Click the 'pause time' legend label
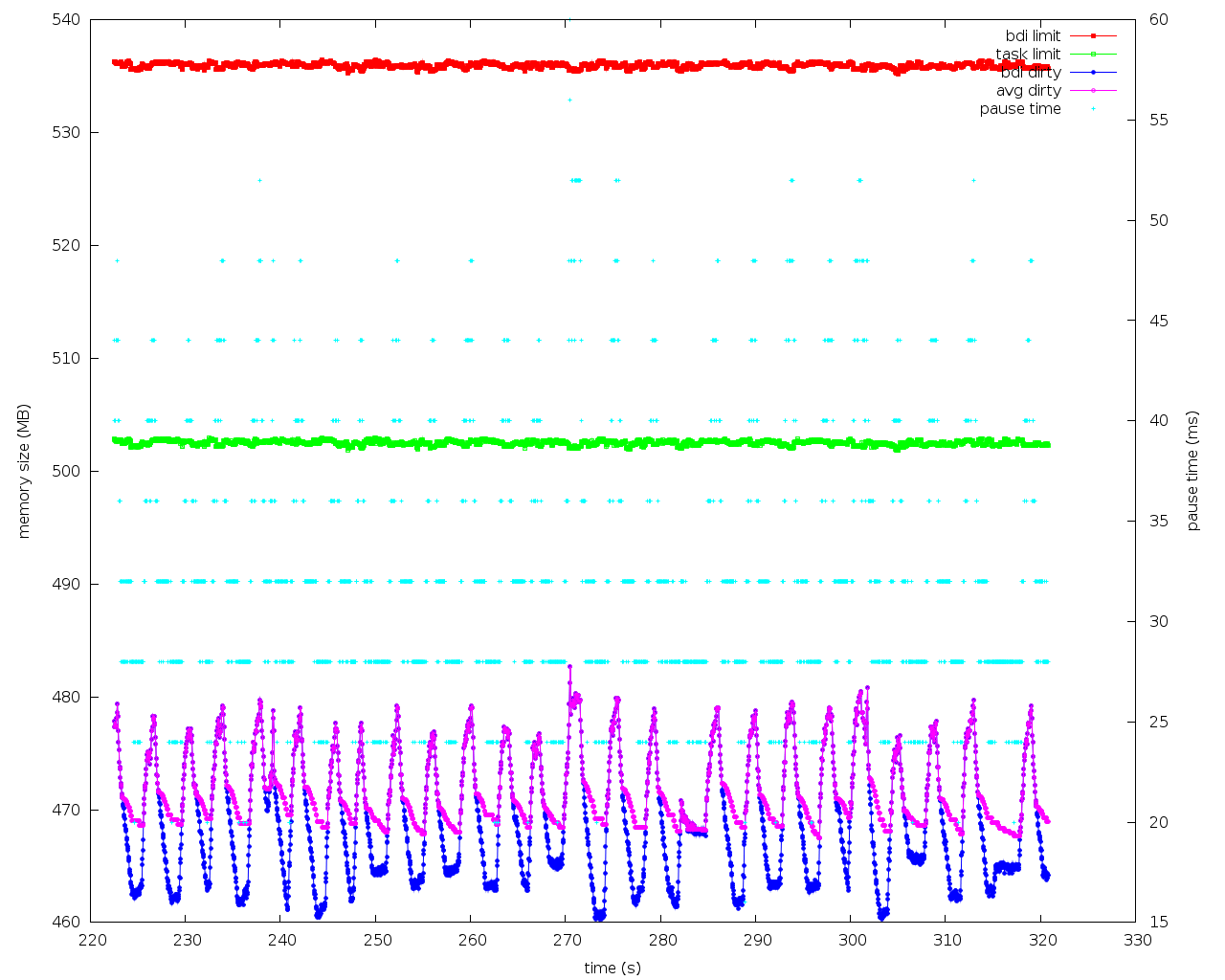 (1020, 108)
